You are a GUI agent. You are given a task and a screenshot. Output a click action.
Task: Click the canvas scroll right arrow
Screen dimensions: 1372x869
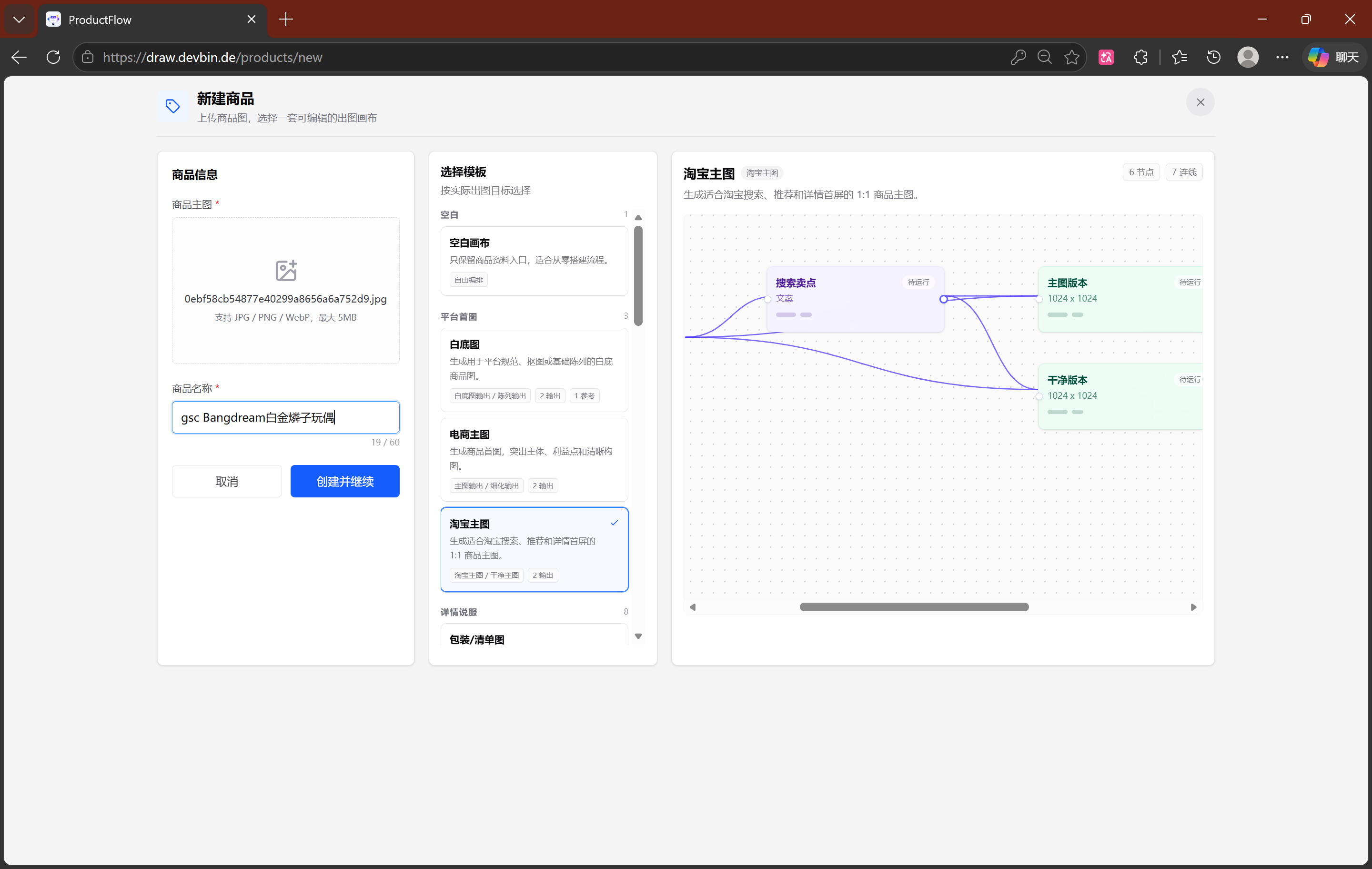click(x=1193, y=607)
